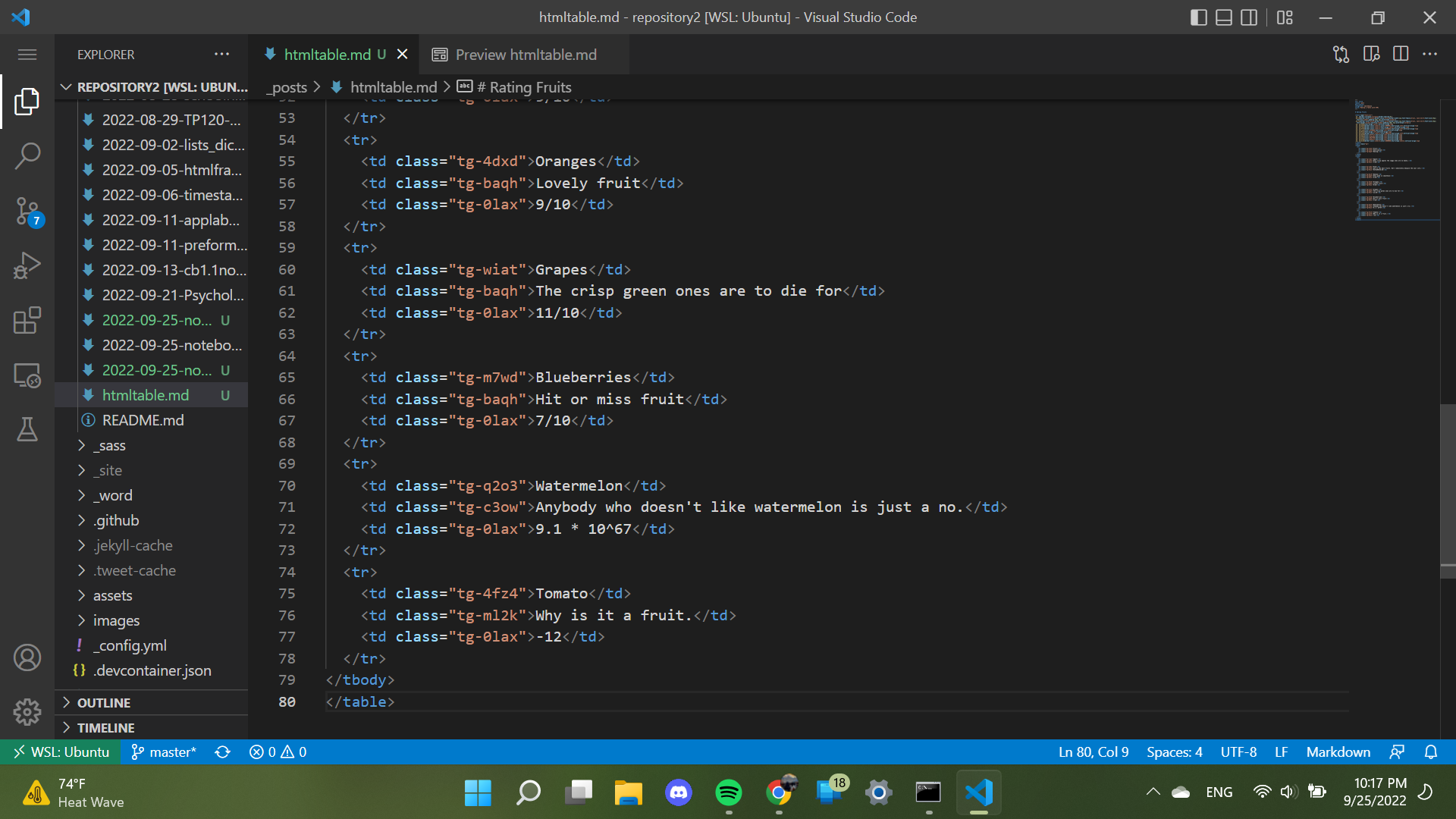Click the open changes compare icon
This screenshot has width=1456, height=819.
(1341, 55)
